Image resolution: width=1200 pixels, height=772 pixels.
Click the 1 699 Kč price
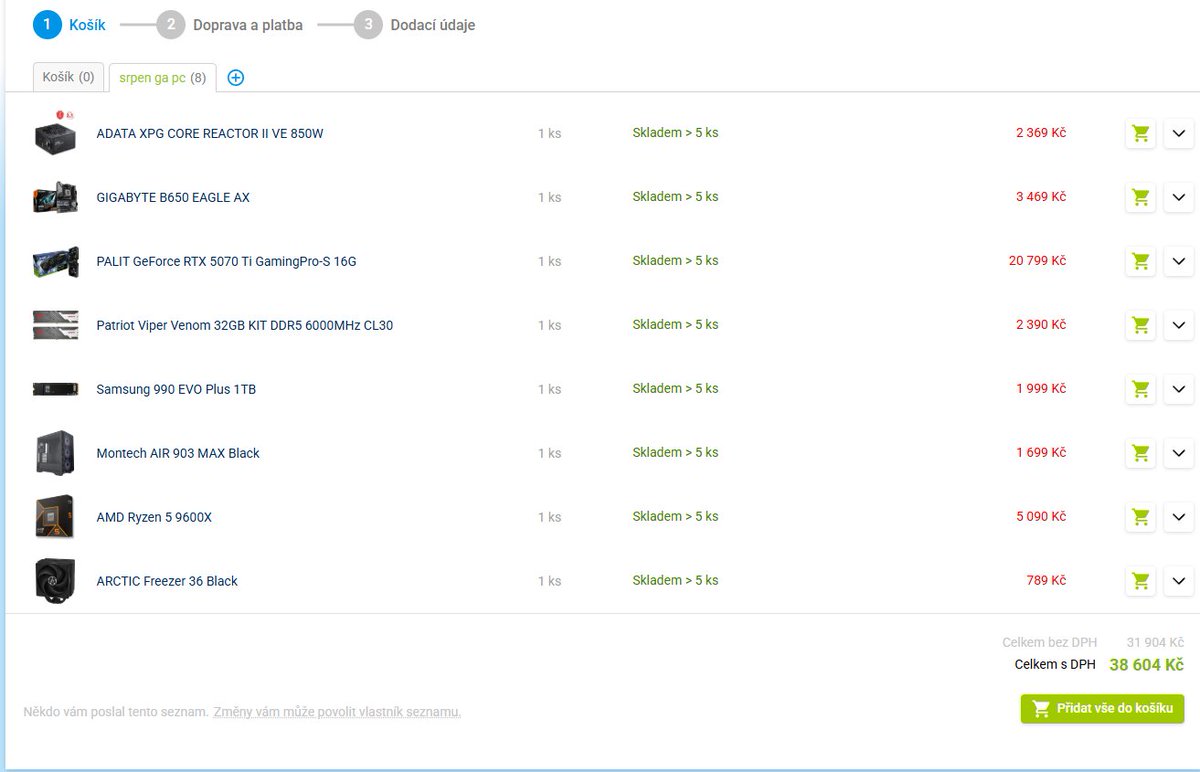1041,453
